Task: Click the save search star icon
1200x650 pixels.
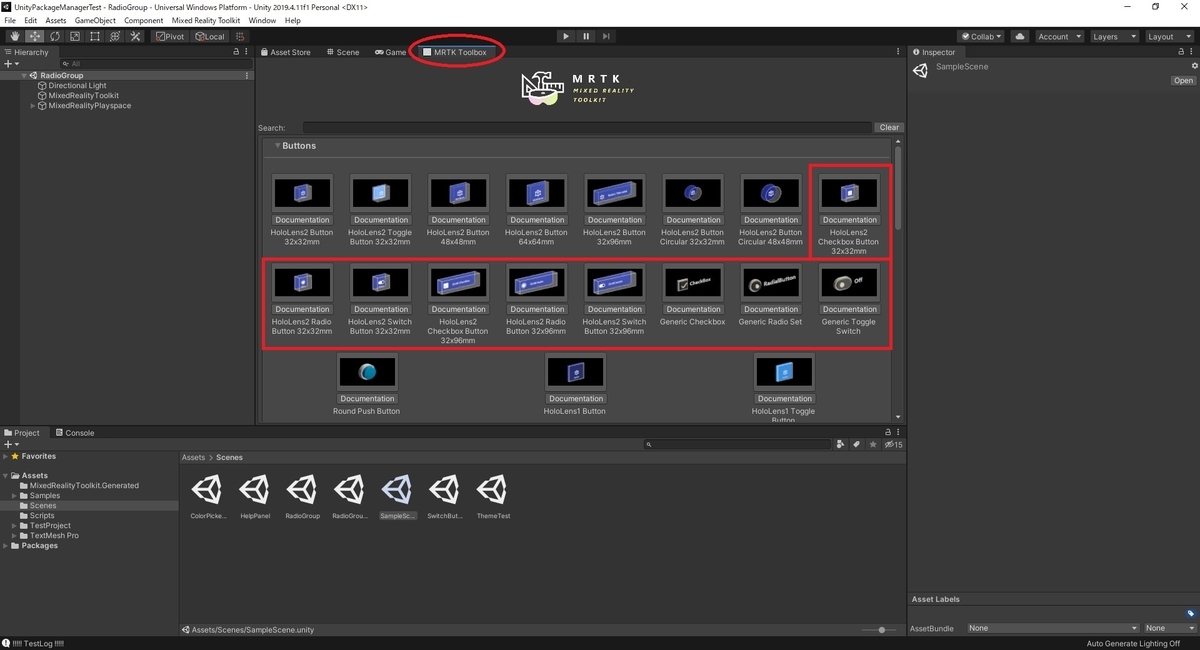Action: coord(873,444)
